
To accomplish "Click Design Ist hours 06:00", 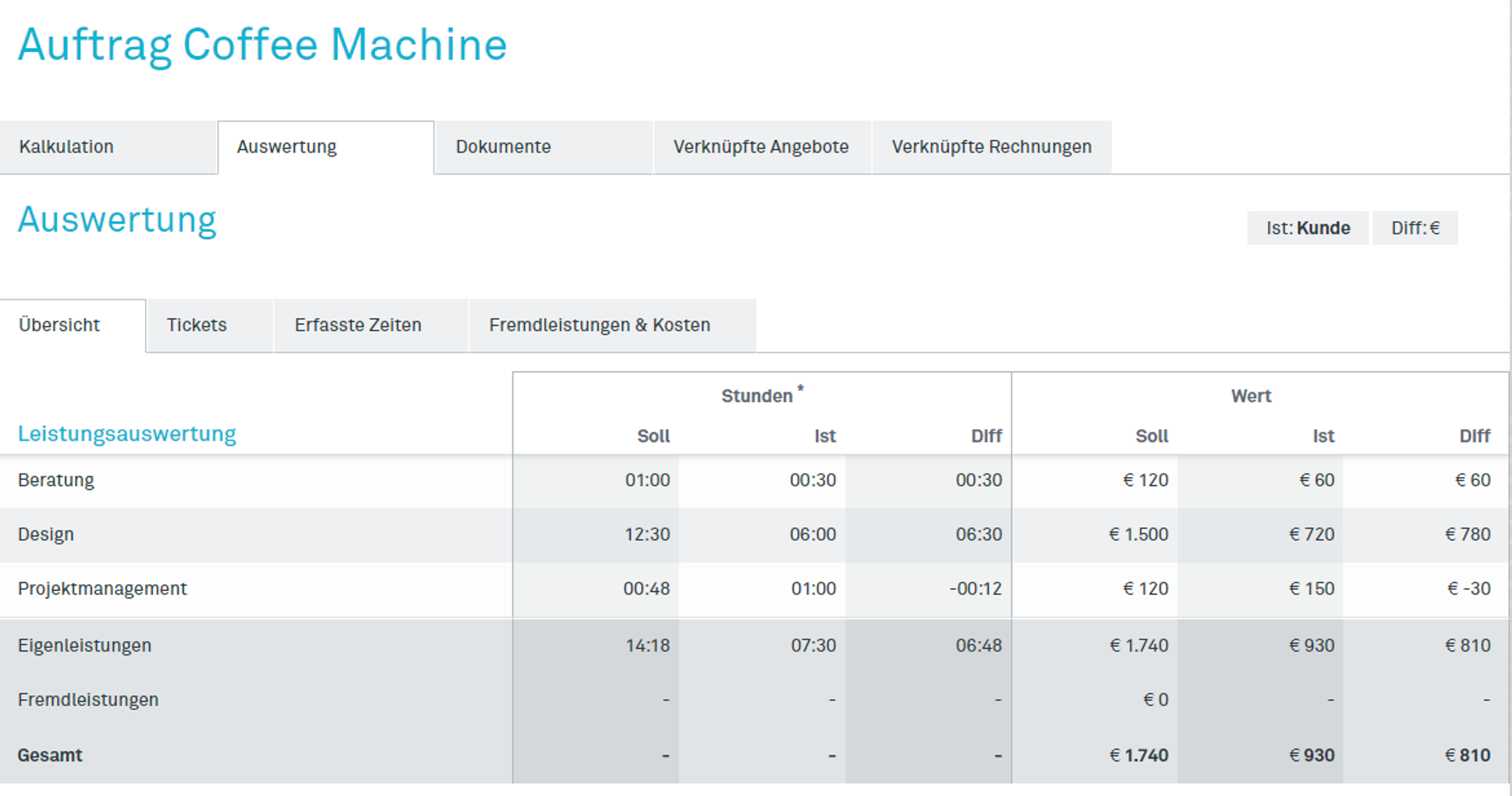I will pos(813,535).
